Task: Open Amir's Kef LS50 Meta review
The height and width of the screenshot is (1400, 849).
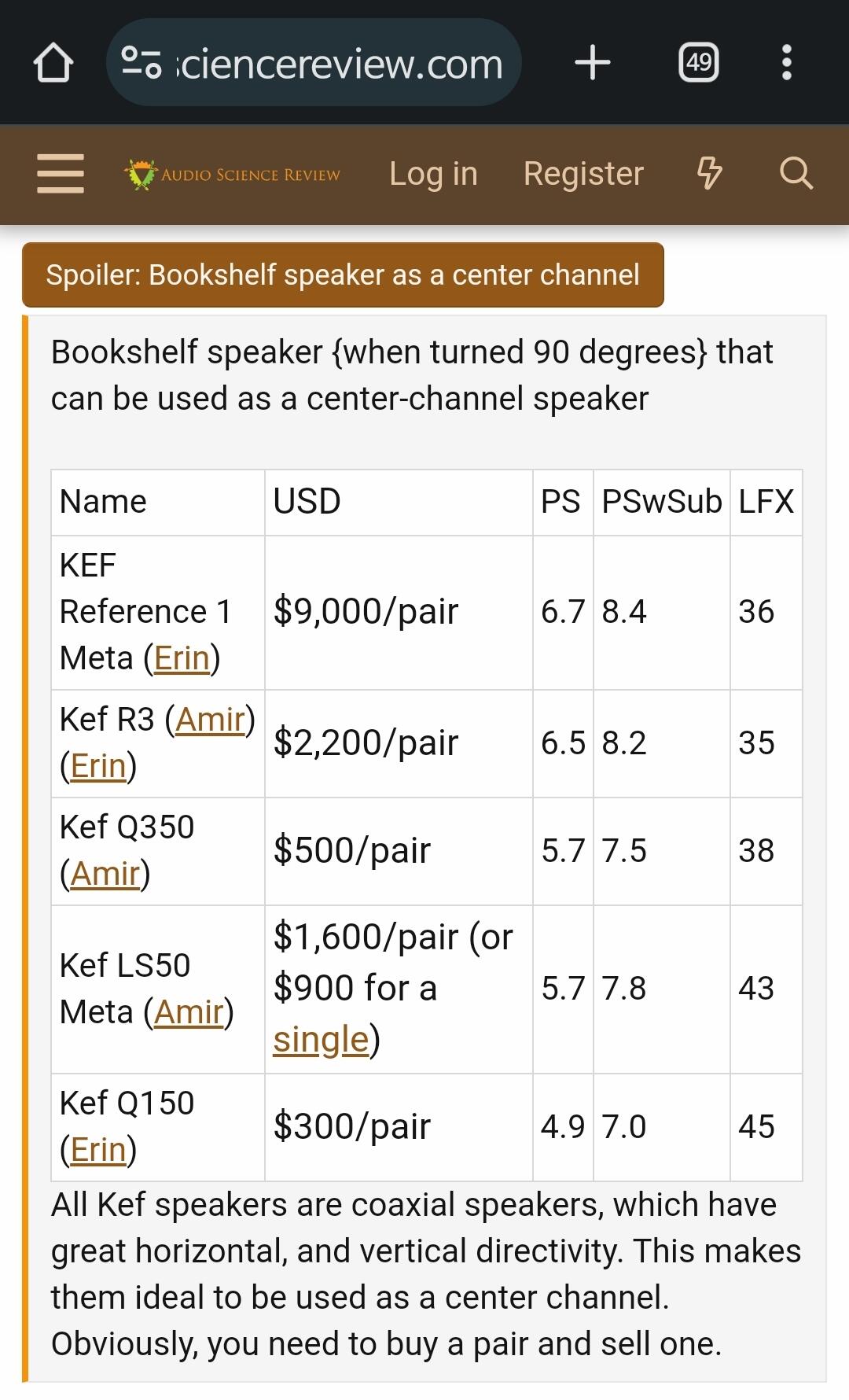Action: 189,1012
